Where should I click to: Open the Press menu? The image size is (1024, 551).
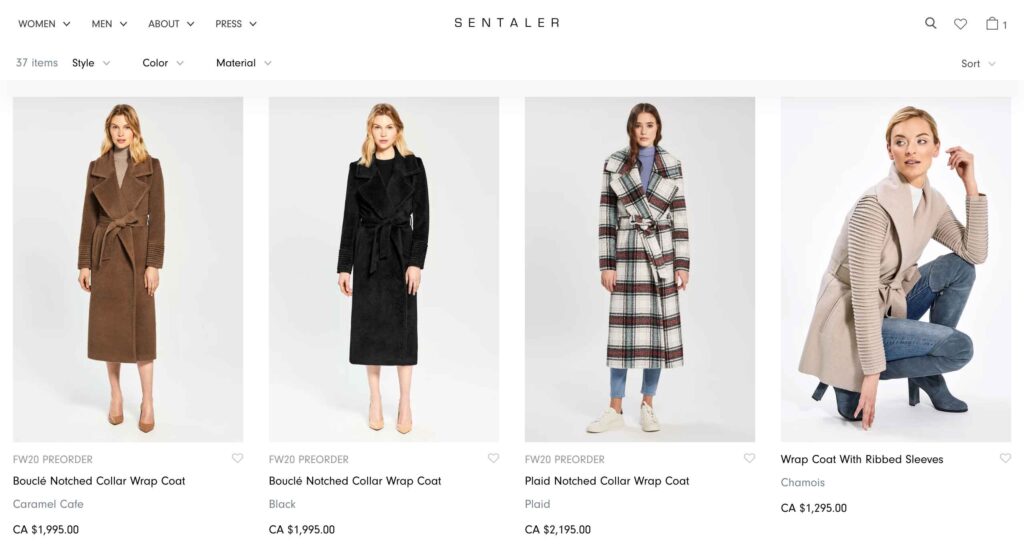pos(236,24)
